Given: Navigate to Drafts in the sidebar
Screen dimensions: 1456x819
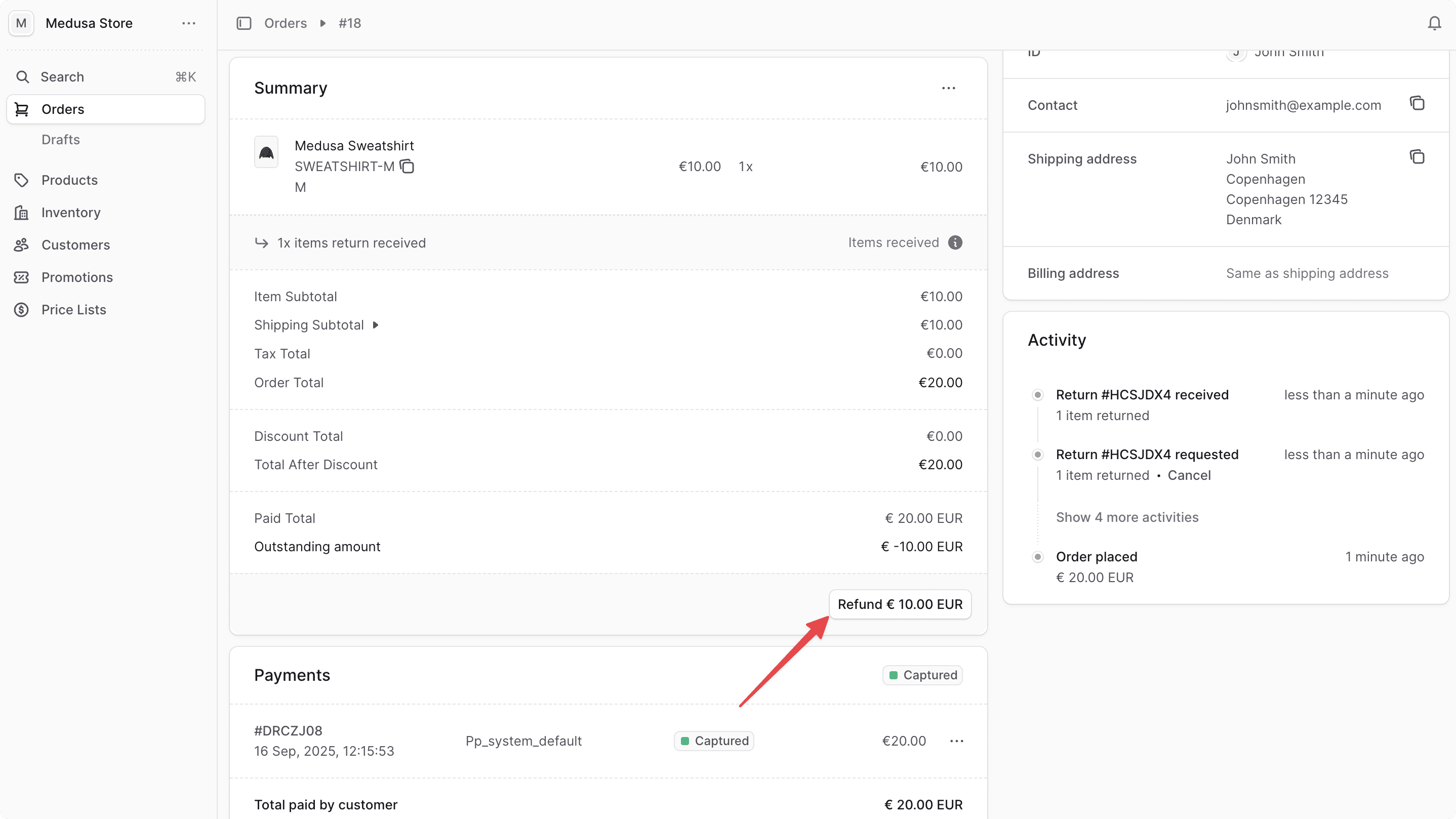Looking at the screenshot, I should 60,140.
